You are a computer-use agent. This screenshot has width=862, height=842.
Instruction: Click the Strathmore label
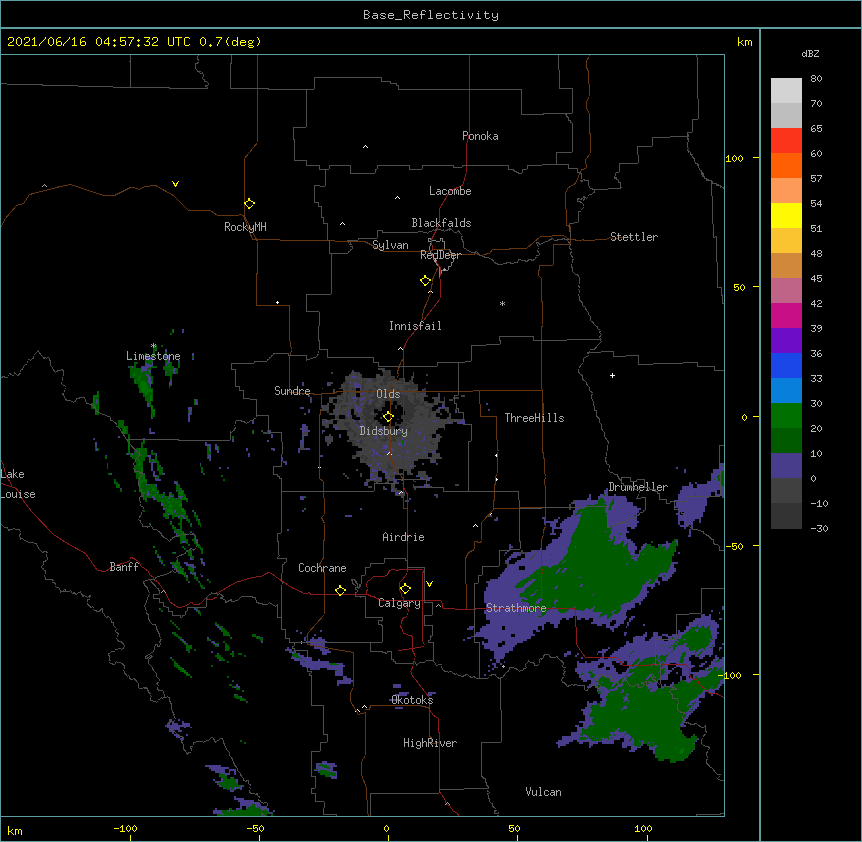click(516, 608)
